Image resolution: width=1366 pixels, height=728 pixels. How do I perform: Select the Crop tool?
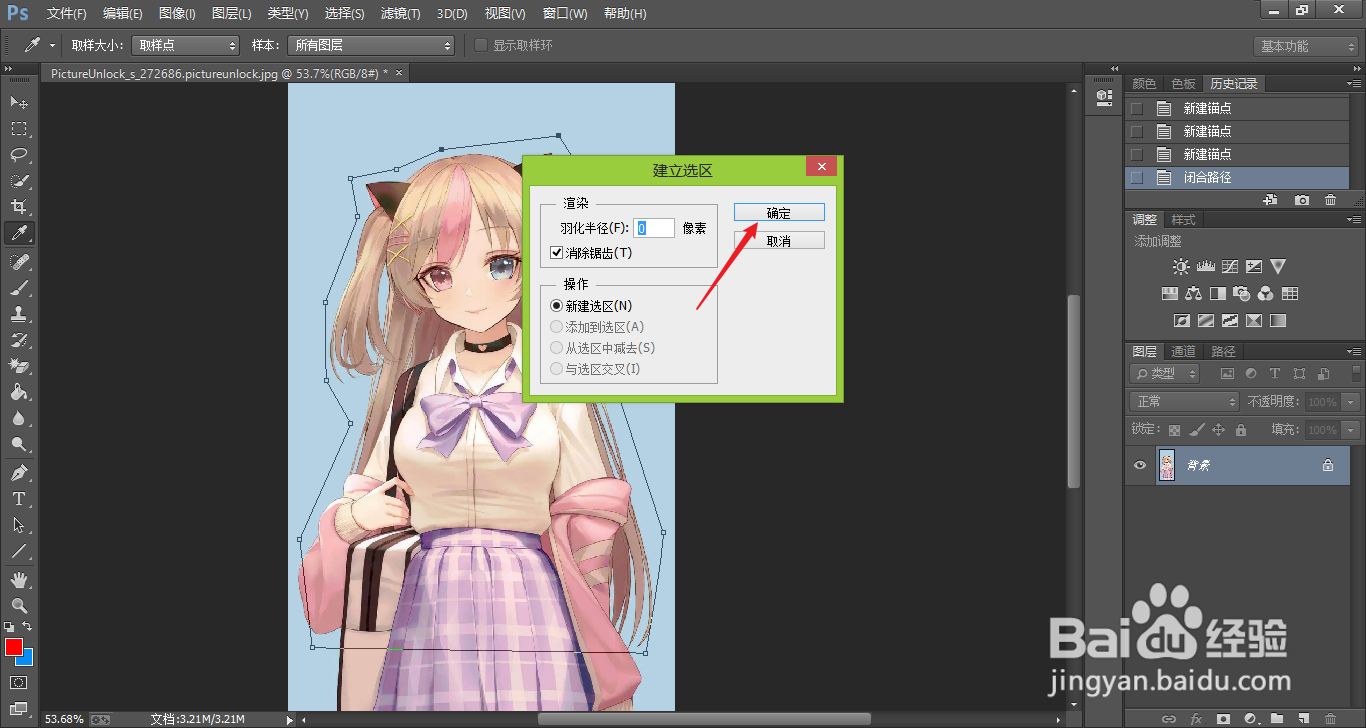pos(19,207)
